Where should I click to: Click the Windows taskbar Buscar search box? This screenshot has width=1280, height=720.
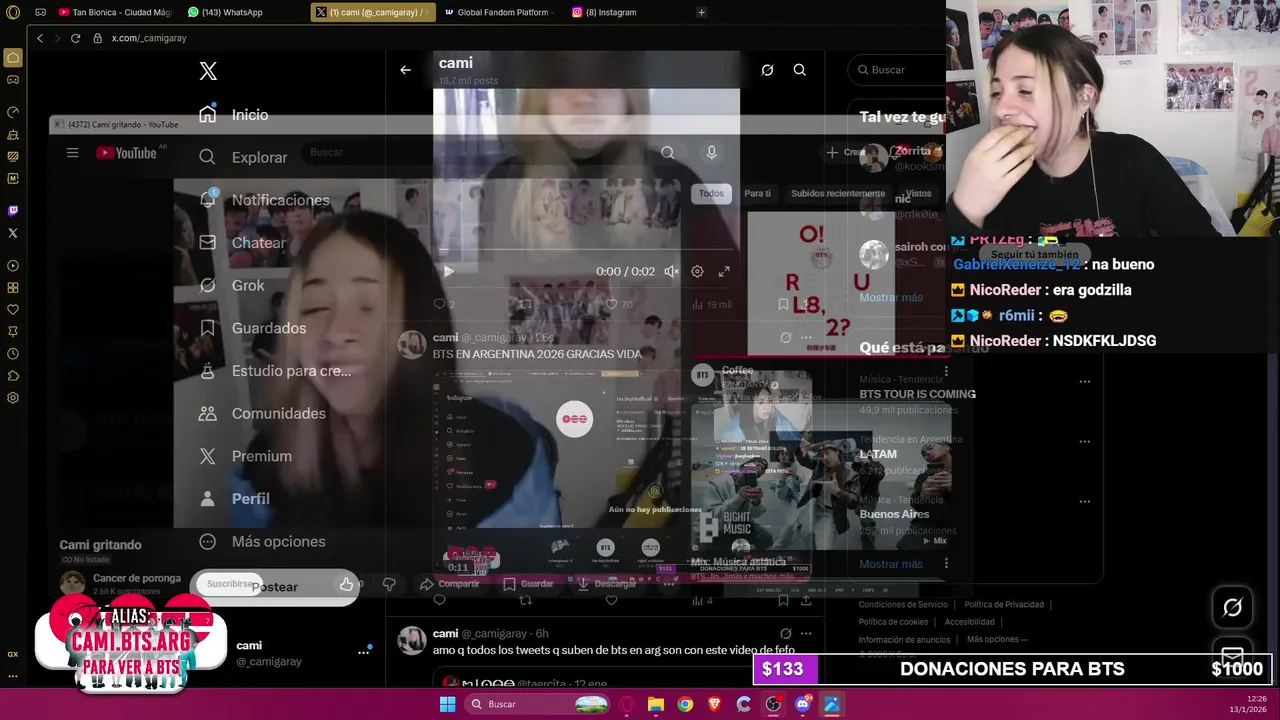(537, 704)
